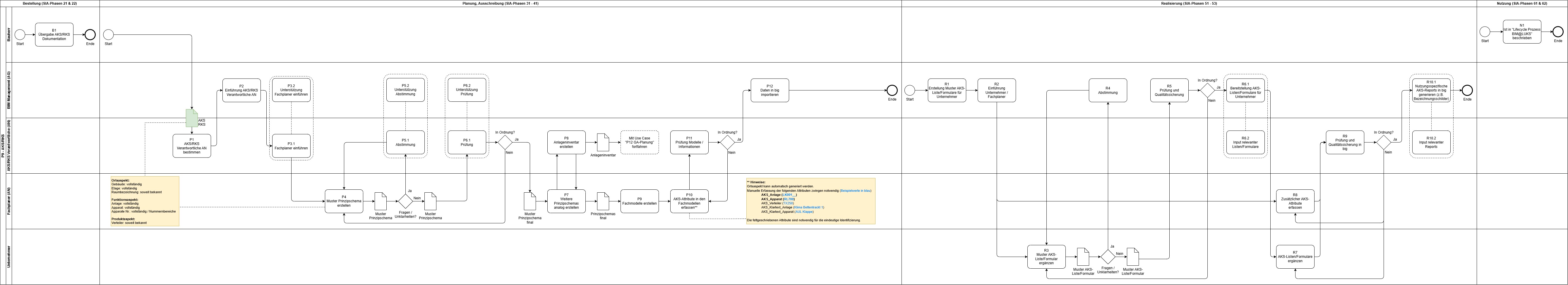
Task: Click the Prinzipschemas final document icon
Action: tap(603, 201)
